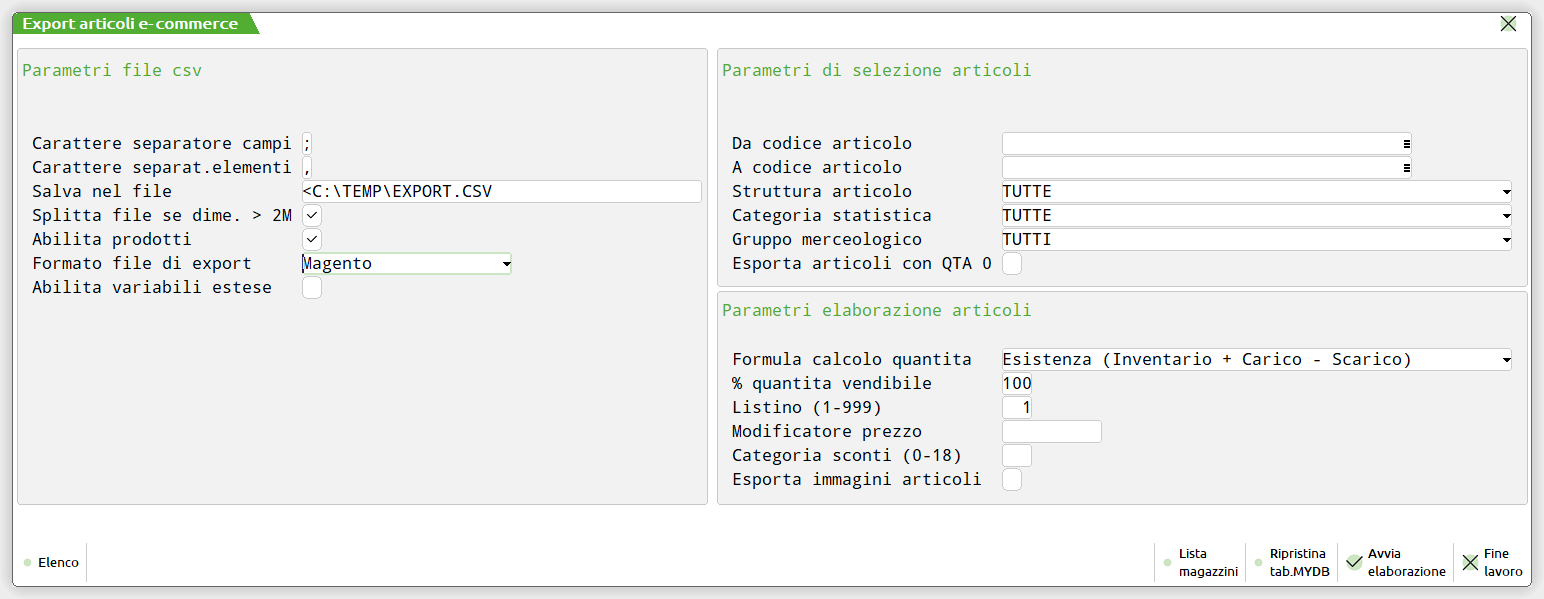Uncheck Splitta file se dime. > 2M
Image resolution: width=1544 pixels, height=599 pixels.
click(x=313, y=215)
